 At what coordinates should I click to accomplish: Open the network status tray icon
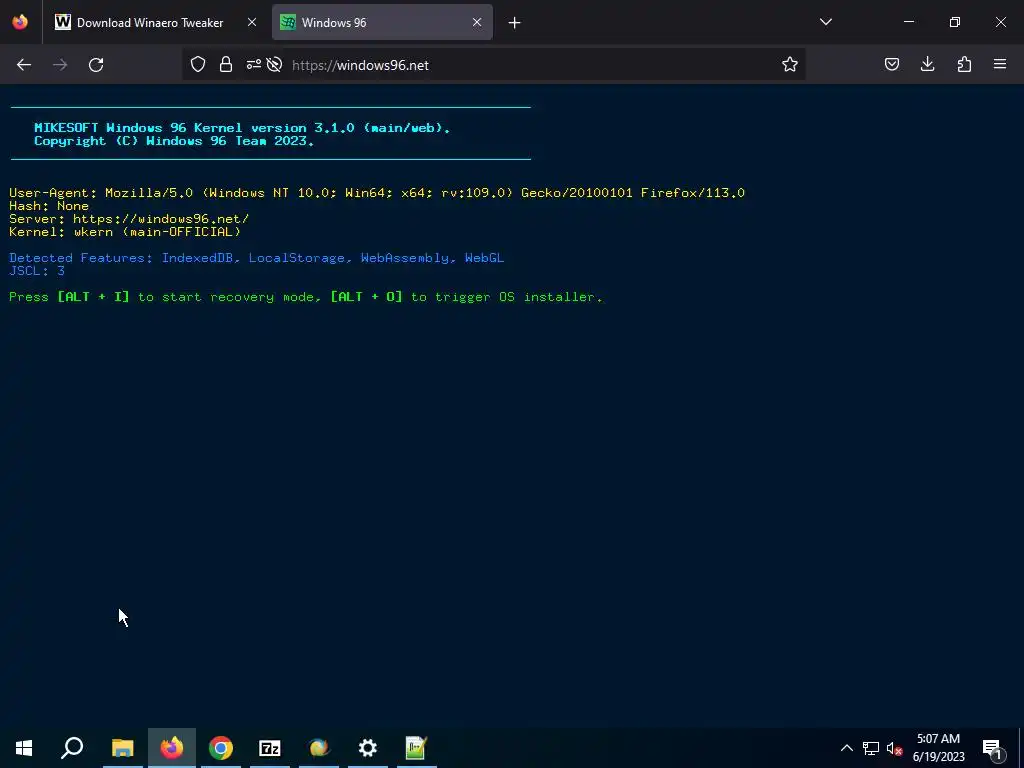tap(871, 748)
